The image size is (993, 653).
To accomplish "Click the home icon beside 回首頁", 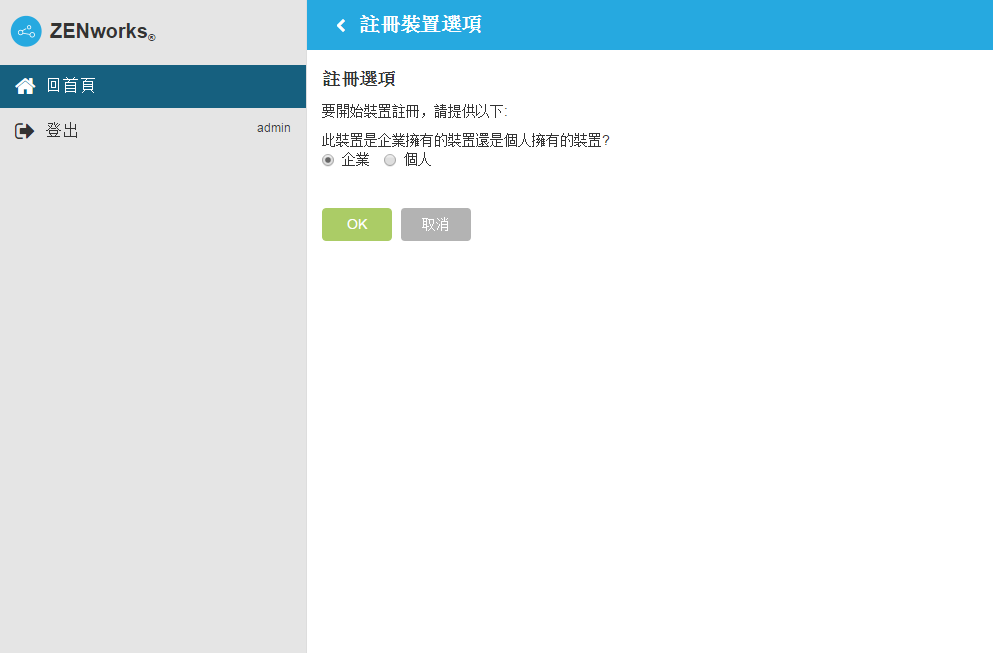I will point(25,86).
